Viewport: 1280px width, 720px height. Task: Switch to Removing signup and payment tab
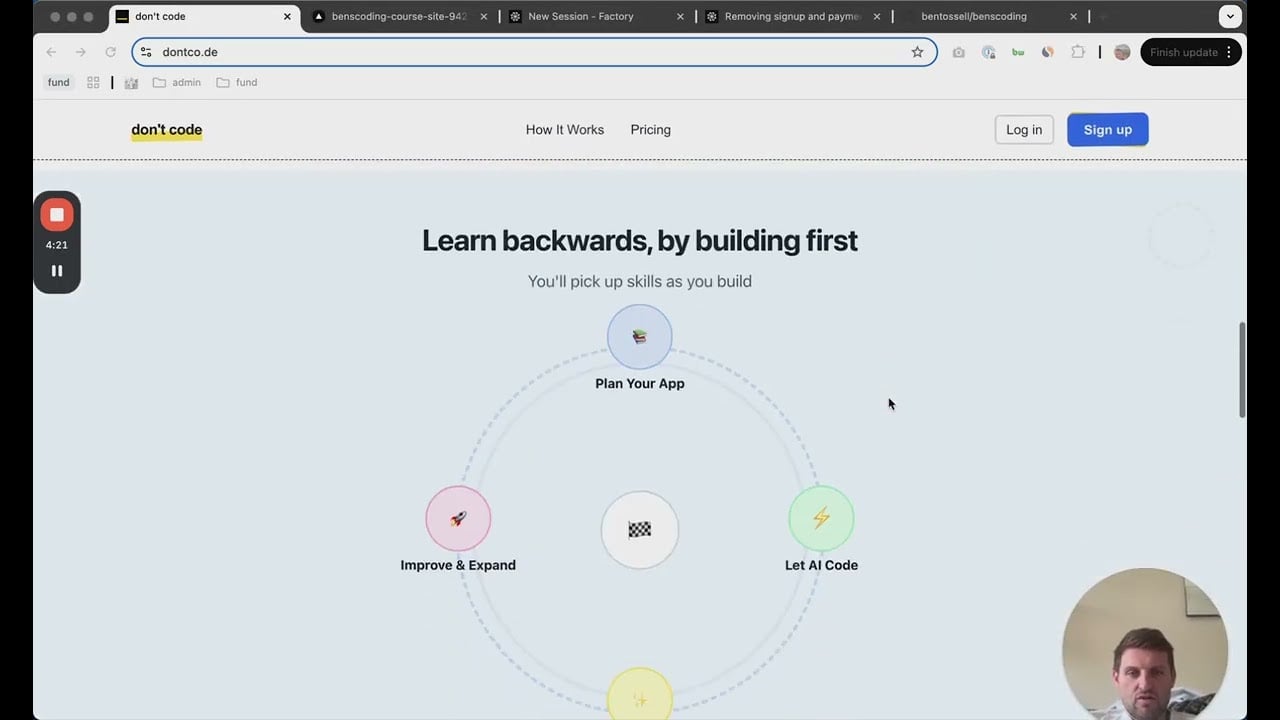[792, 16]
